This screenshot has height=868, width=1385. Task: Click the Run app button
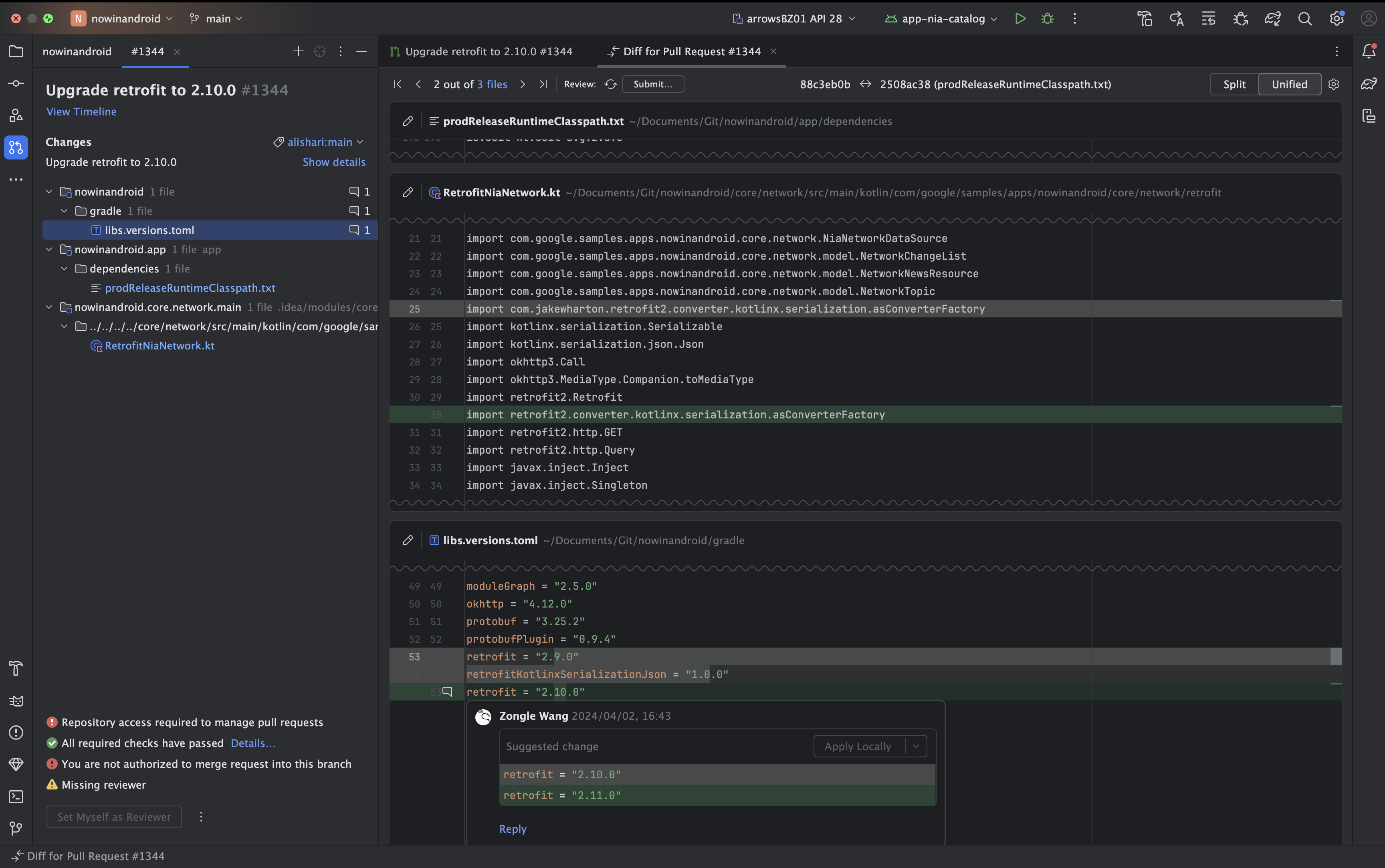click(x=1020, y=18)
